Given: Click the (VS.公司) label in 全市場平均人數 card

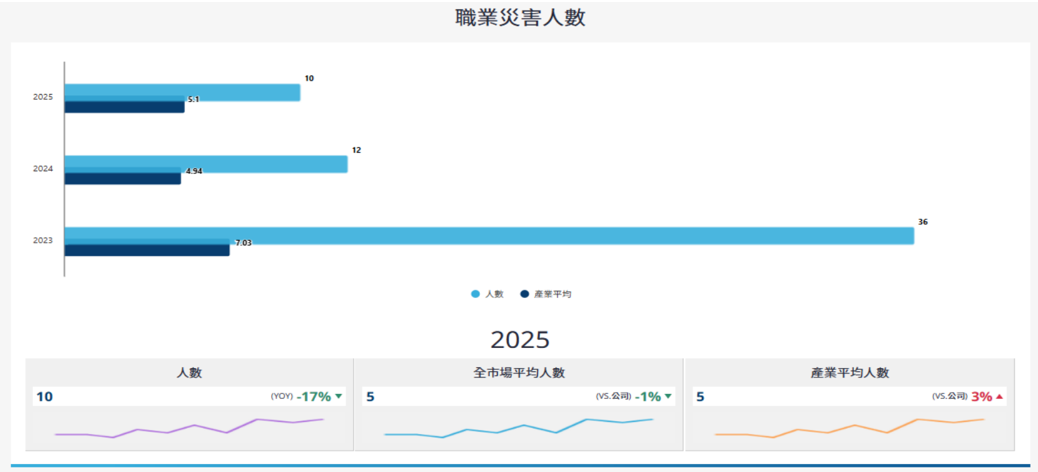Looking at the screenshot, I should pyautogui.click(x=614, y=397).
